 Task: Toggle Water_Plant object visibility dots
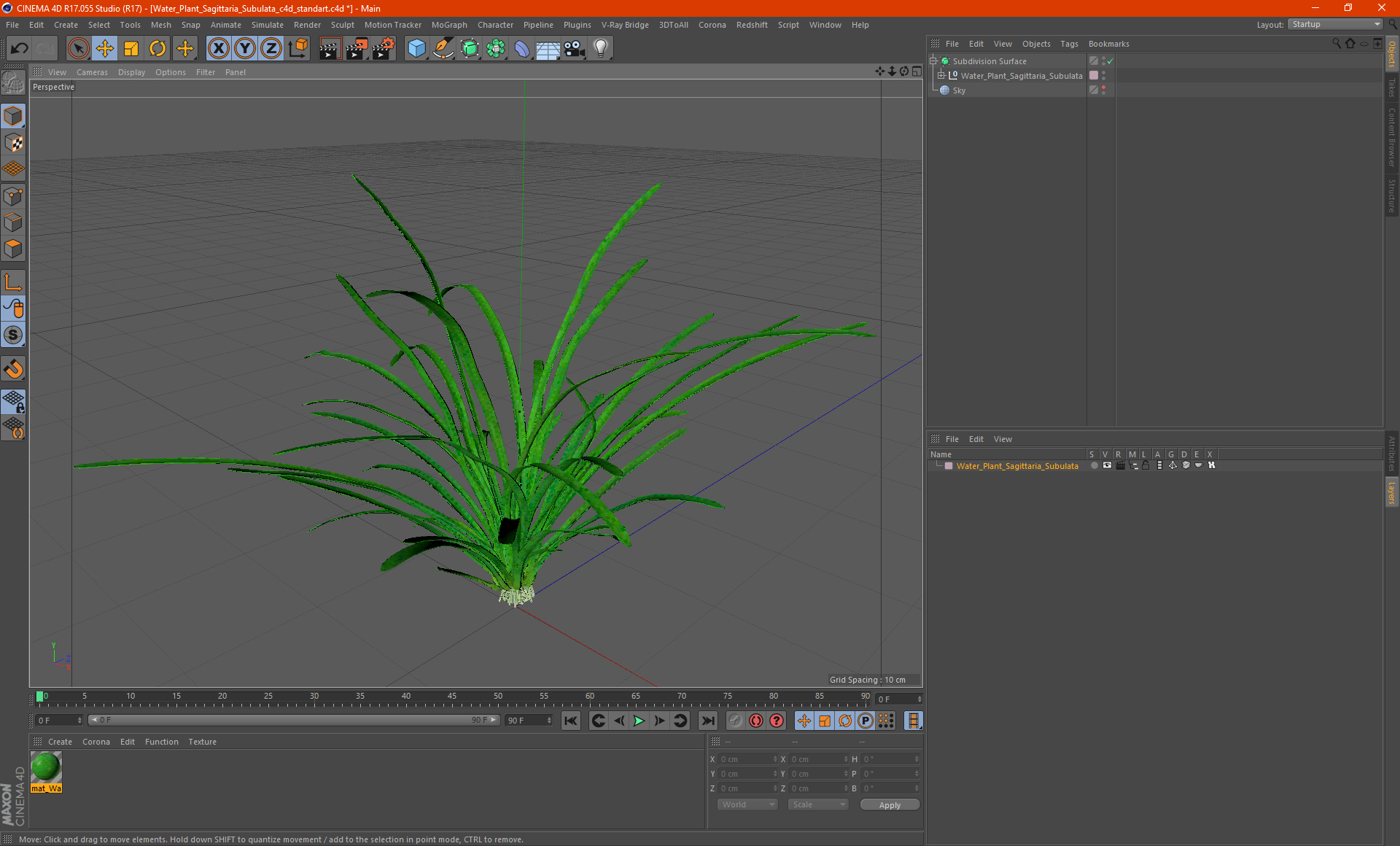point(1104,76)
